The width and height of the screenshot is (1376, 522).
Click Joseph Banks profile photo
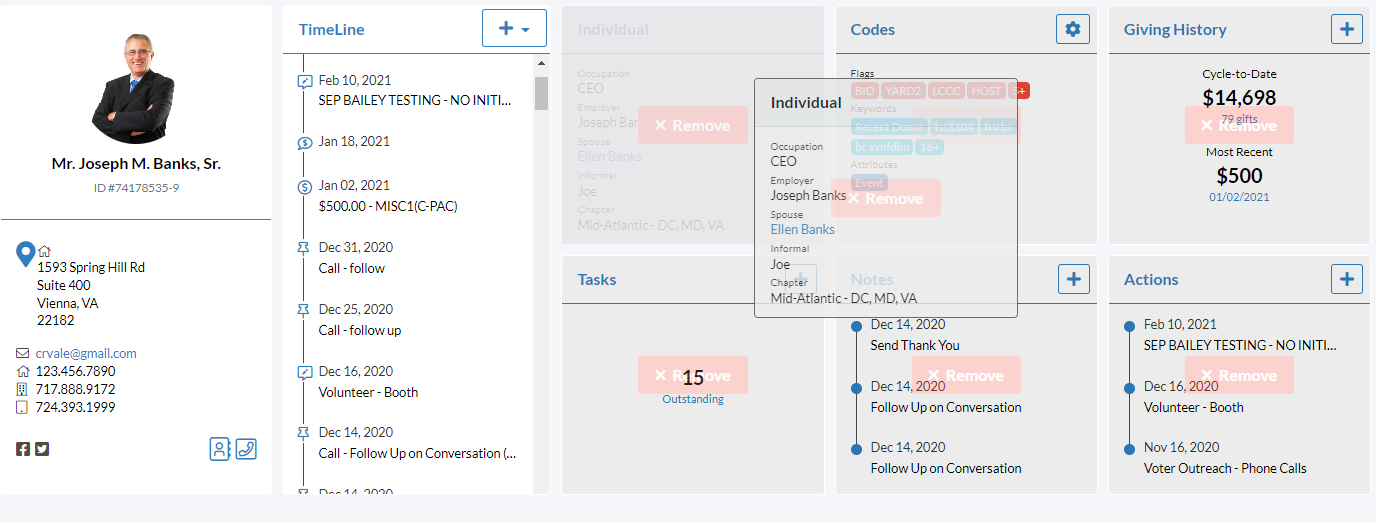134,88
